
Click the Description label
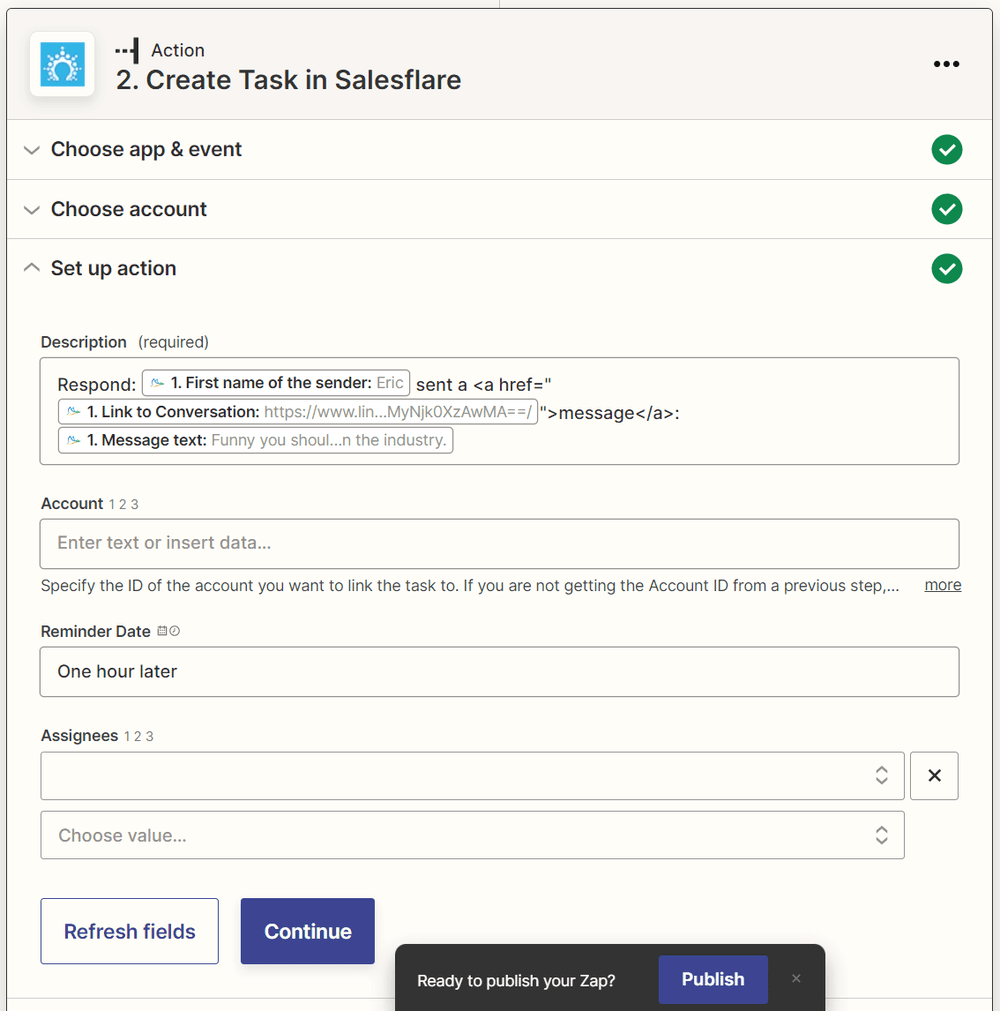[84, 342]
